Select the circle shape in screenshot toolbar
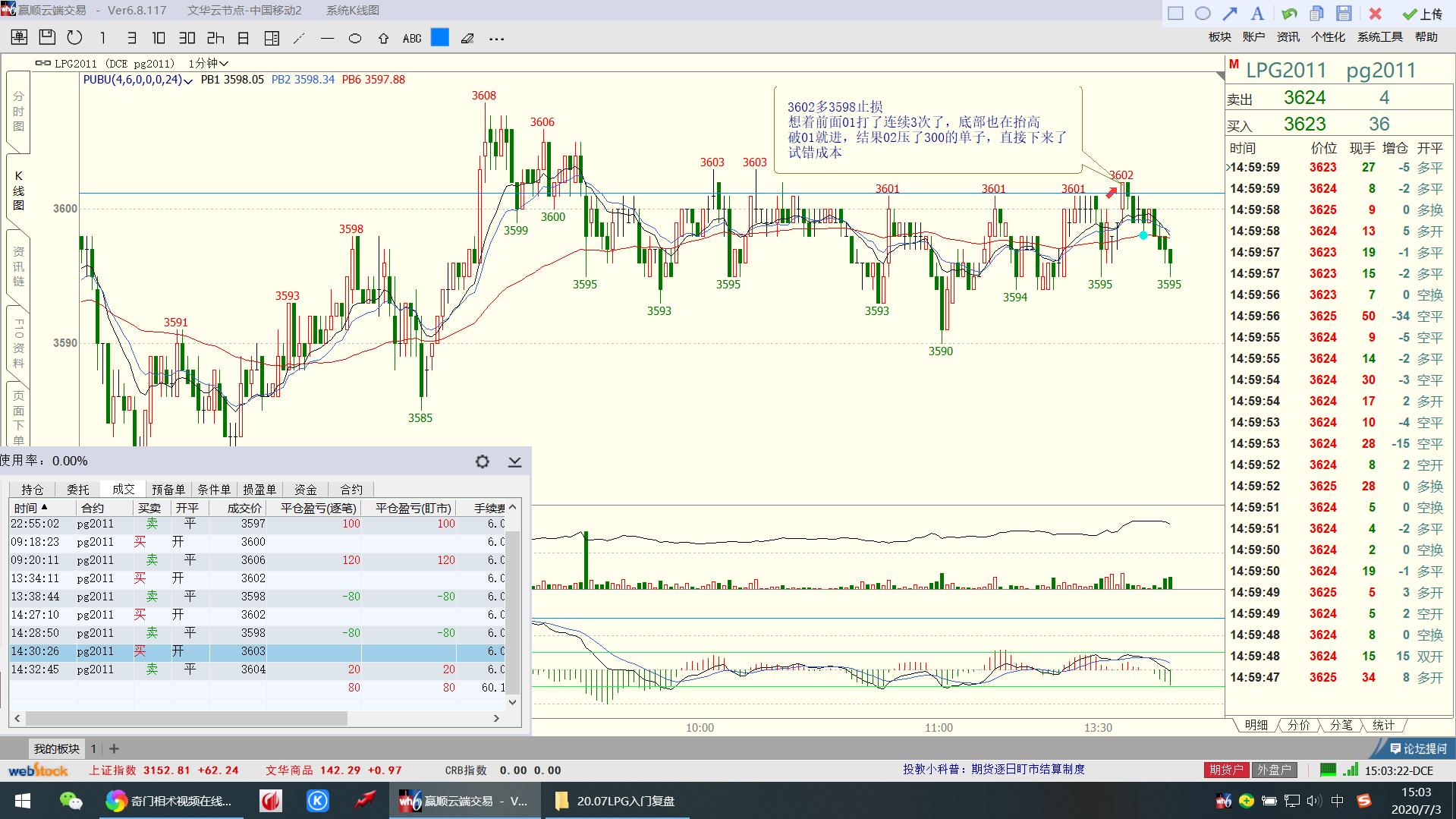Image resolution: width=1456 pixels, height=819 pixels. 1203,13
